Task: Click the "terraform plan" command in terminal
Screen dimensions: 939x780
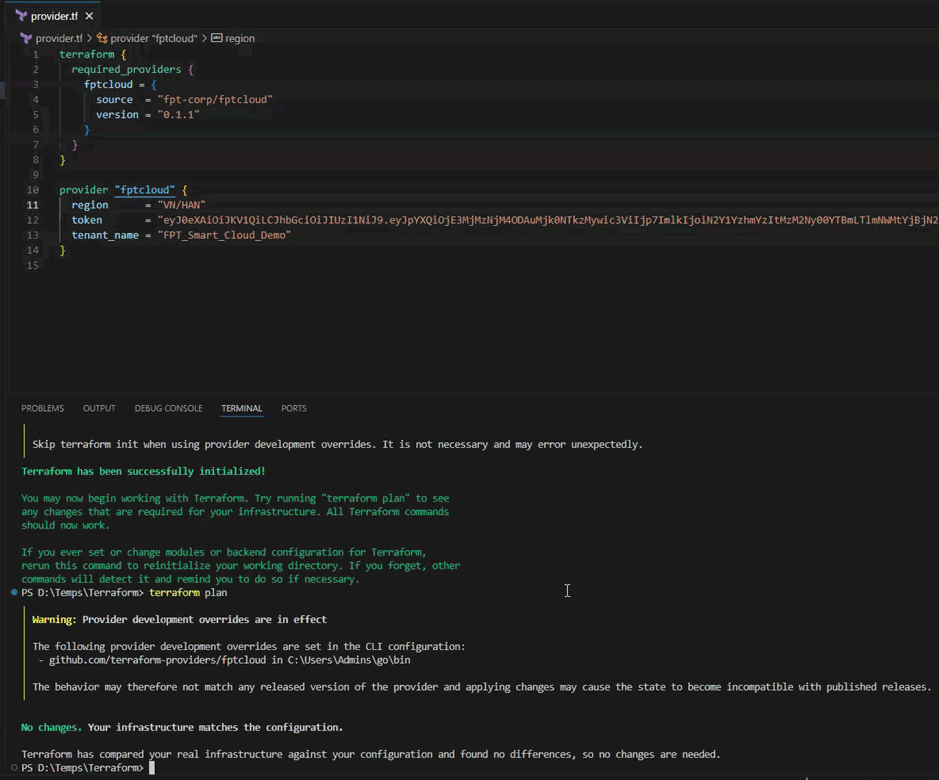Action: click(x=188, y=592)
